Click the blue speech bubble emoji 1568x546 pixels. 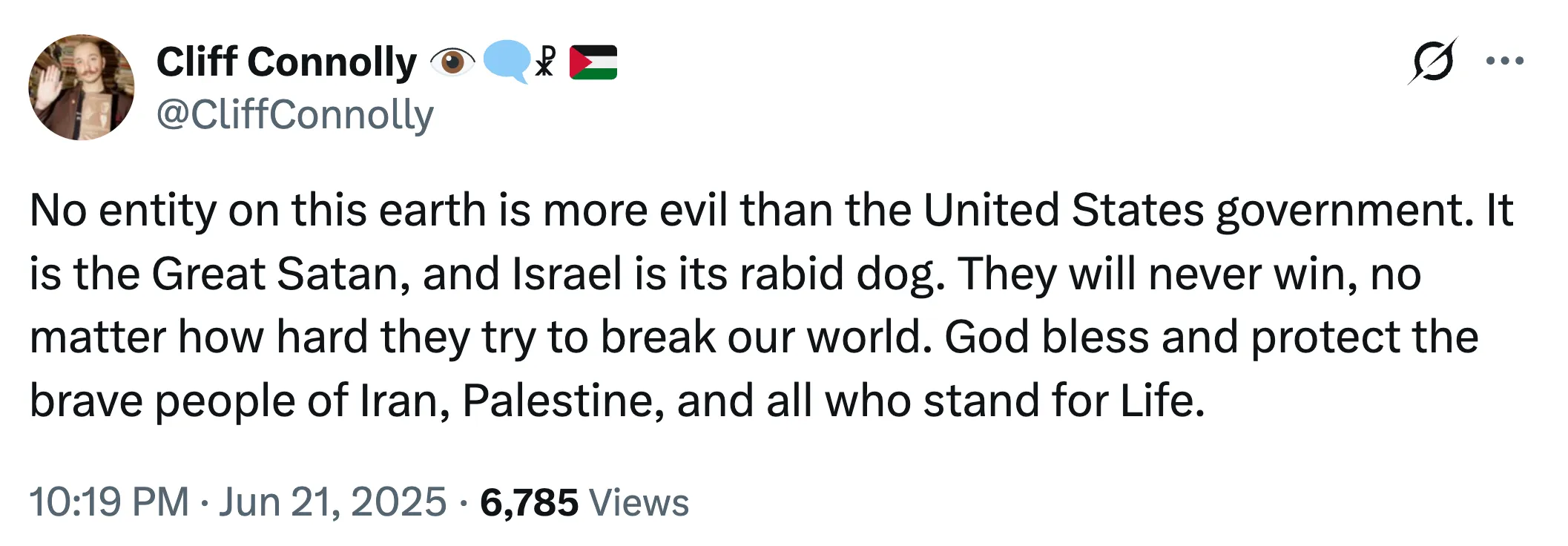tap(507, 62)
